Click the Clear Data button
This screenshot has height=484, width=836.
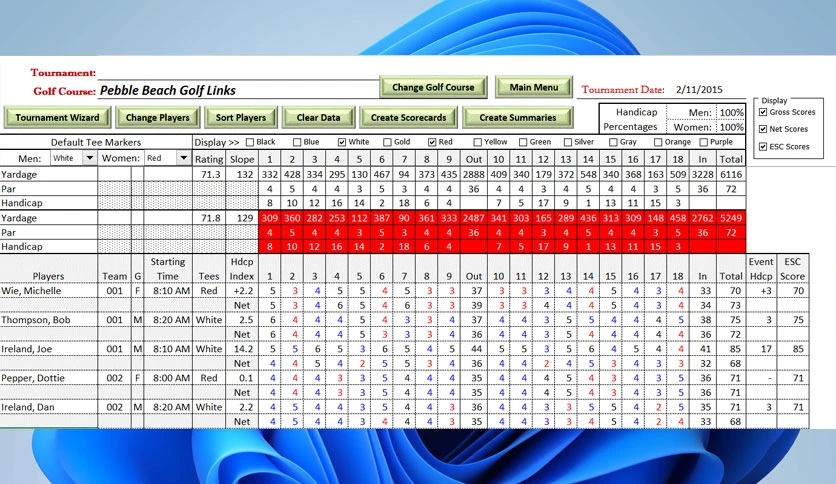pyautogui.click(x=318, y=117)
